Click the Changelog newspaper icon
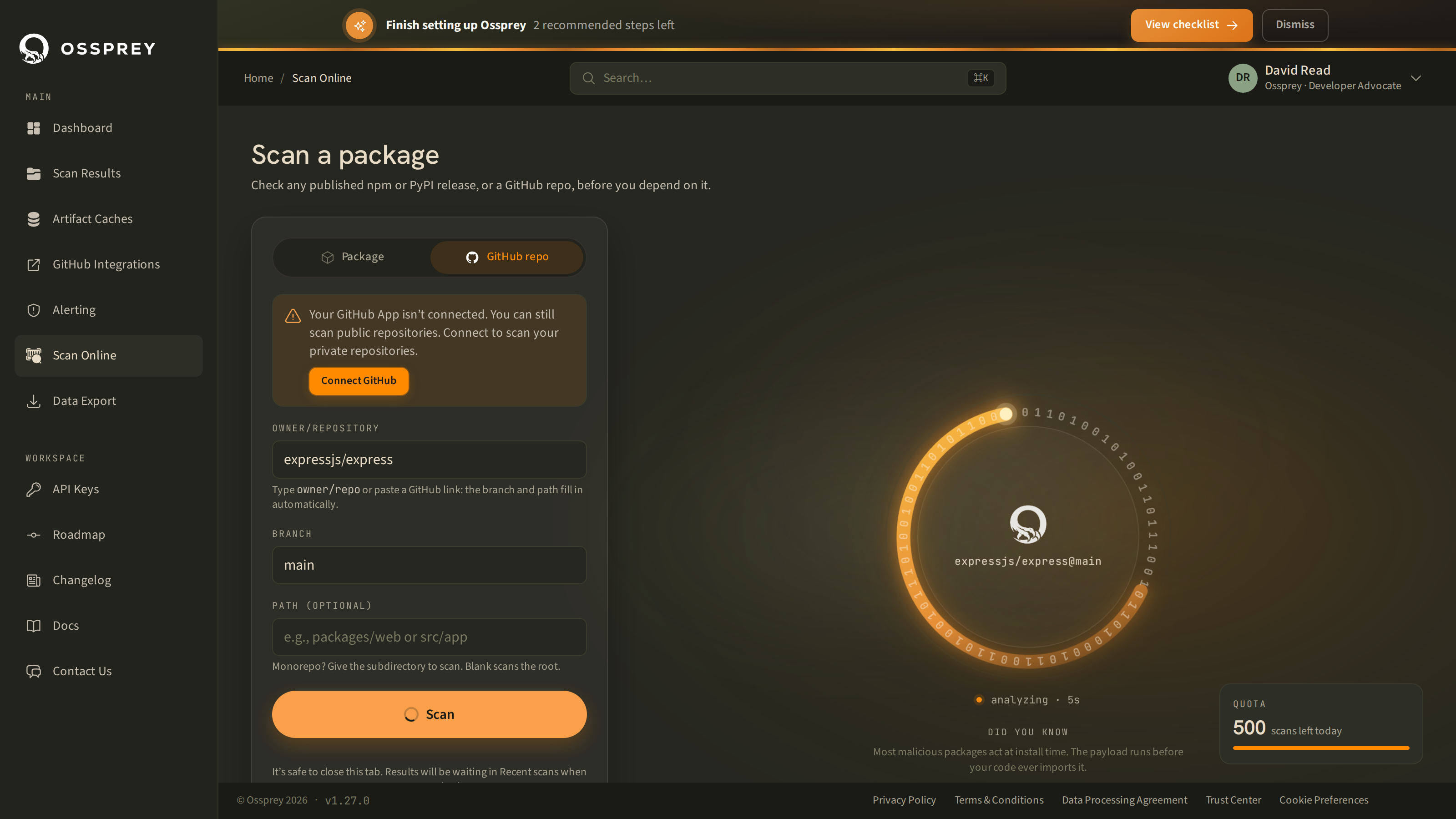The height and width of the screenshot is (819, 1456). pos(33,581)
